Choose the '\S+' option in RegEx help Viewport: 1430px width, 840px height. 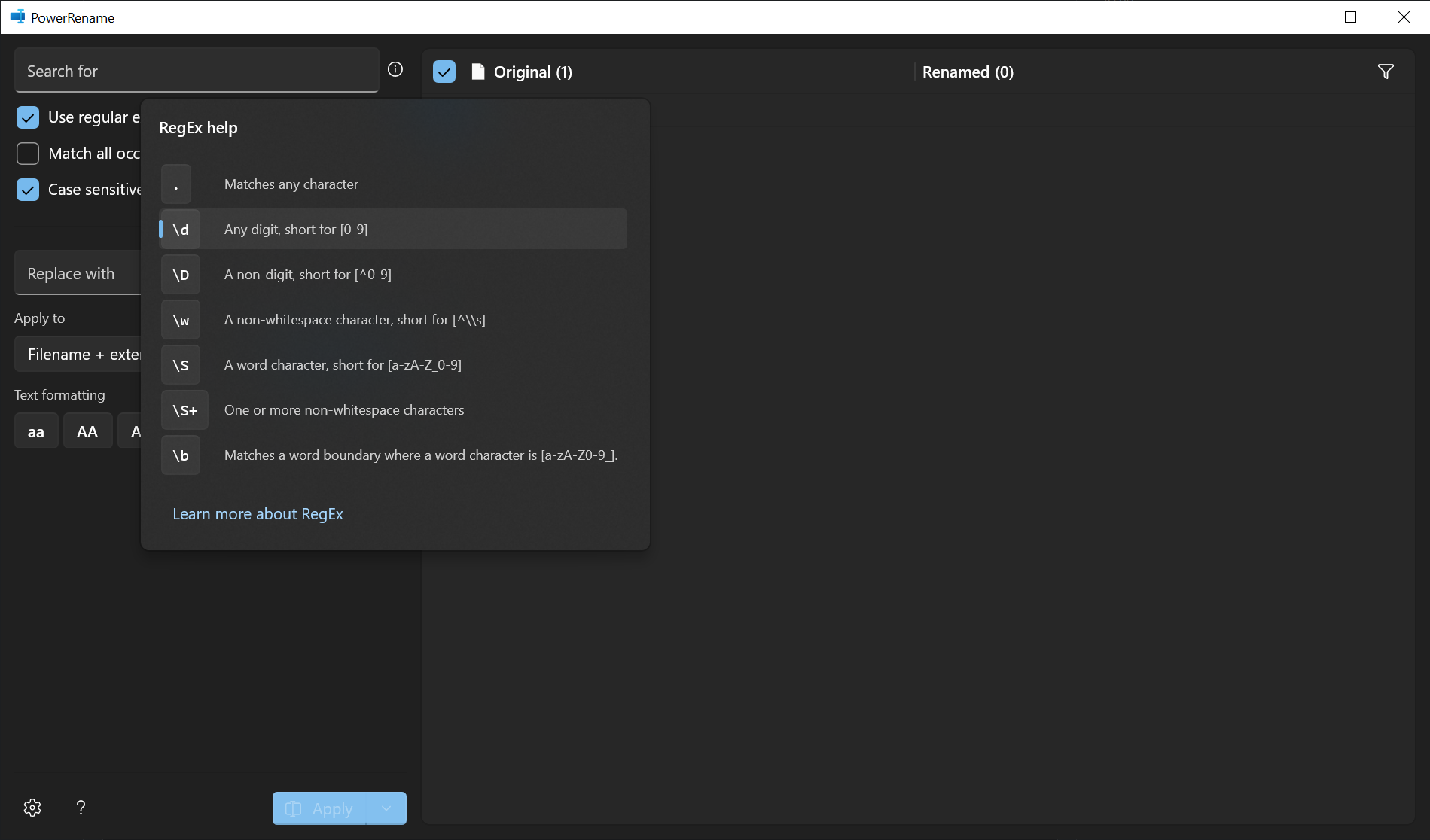coord(392,409)
